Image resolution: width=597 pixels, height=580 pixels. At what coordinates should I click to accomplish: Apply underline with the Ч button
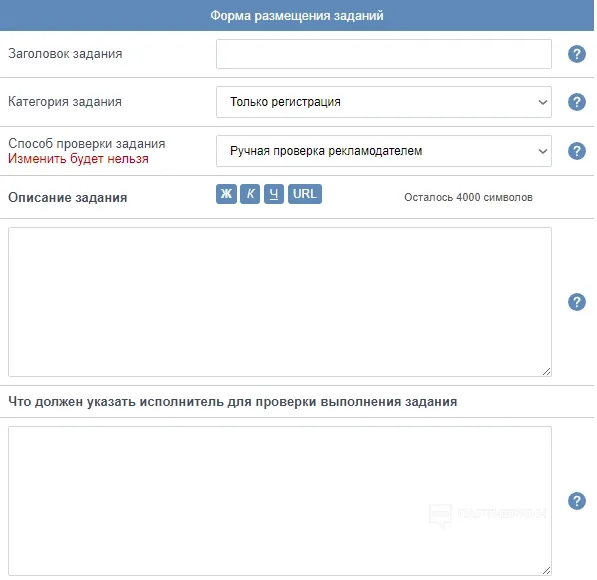click(x=274, y=194)
